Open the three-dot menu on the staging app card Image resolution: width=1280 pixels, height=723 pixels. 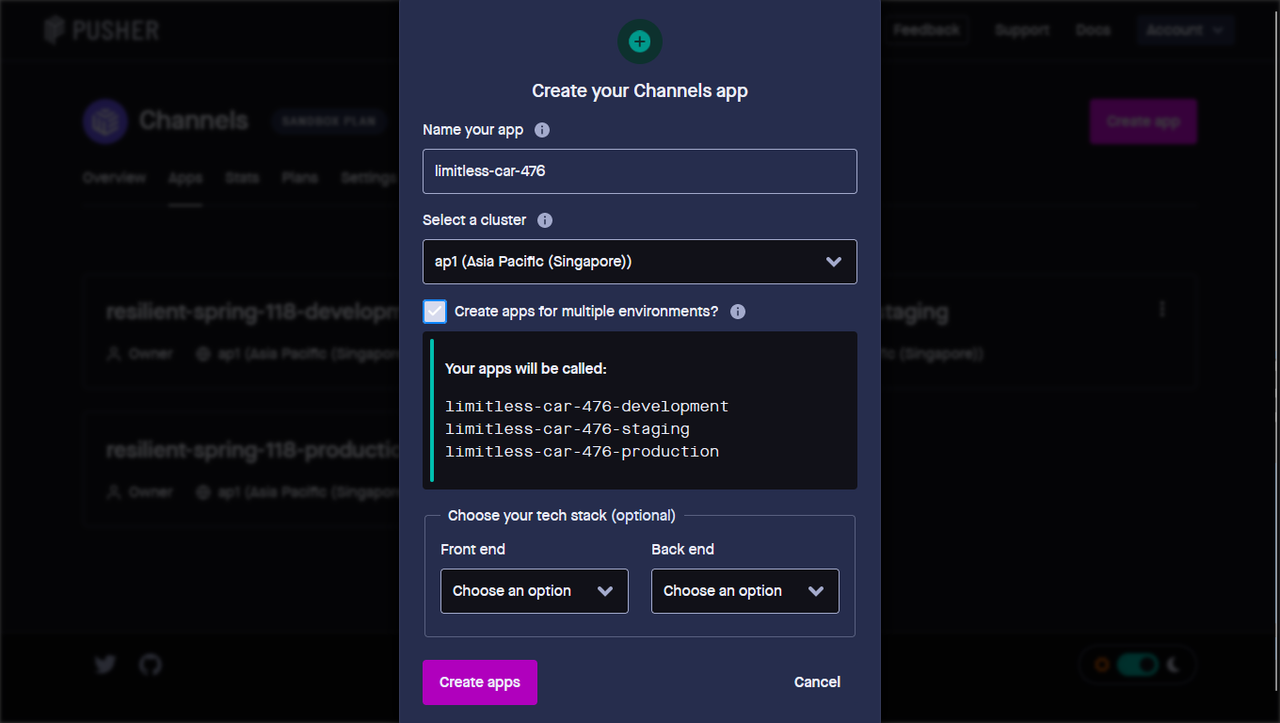point(1162,310)
